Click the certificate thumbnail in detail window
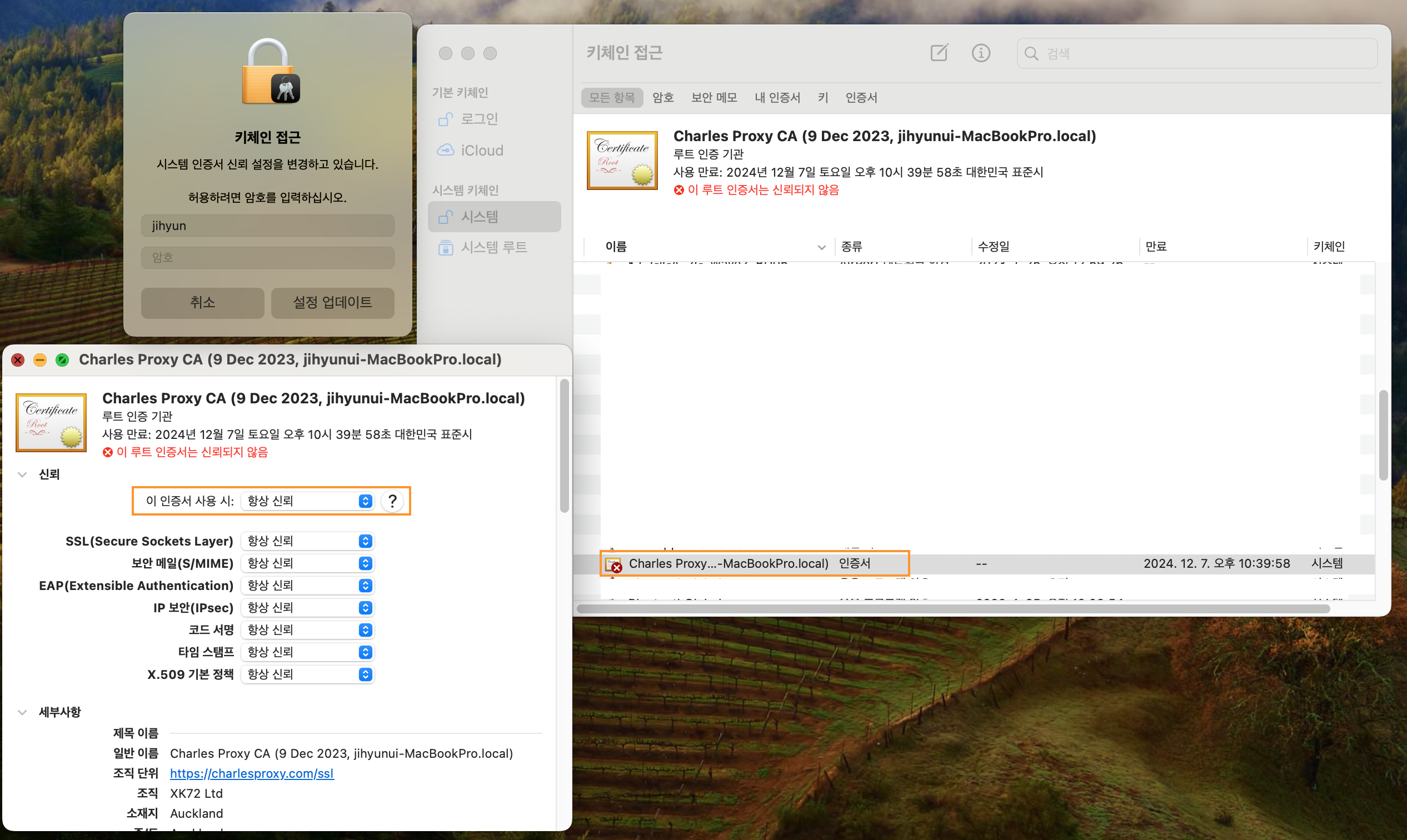This screenshot has height=840, width=1407. 51,422
